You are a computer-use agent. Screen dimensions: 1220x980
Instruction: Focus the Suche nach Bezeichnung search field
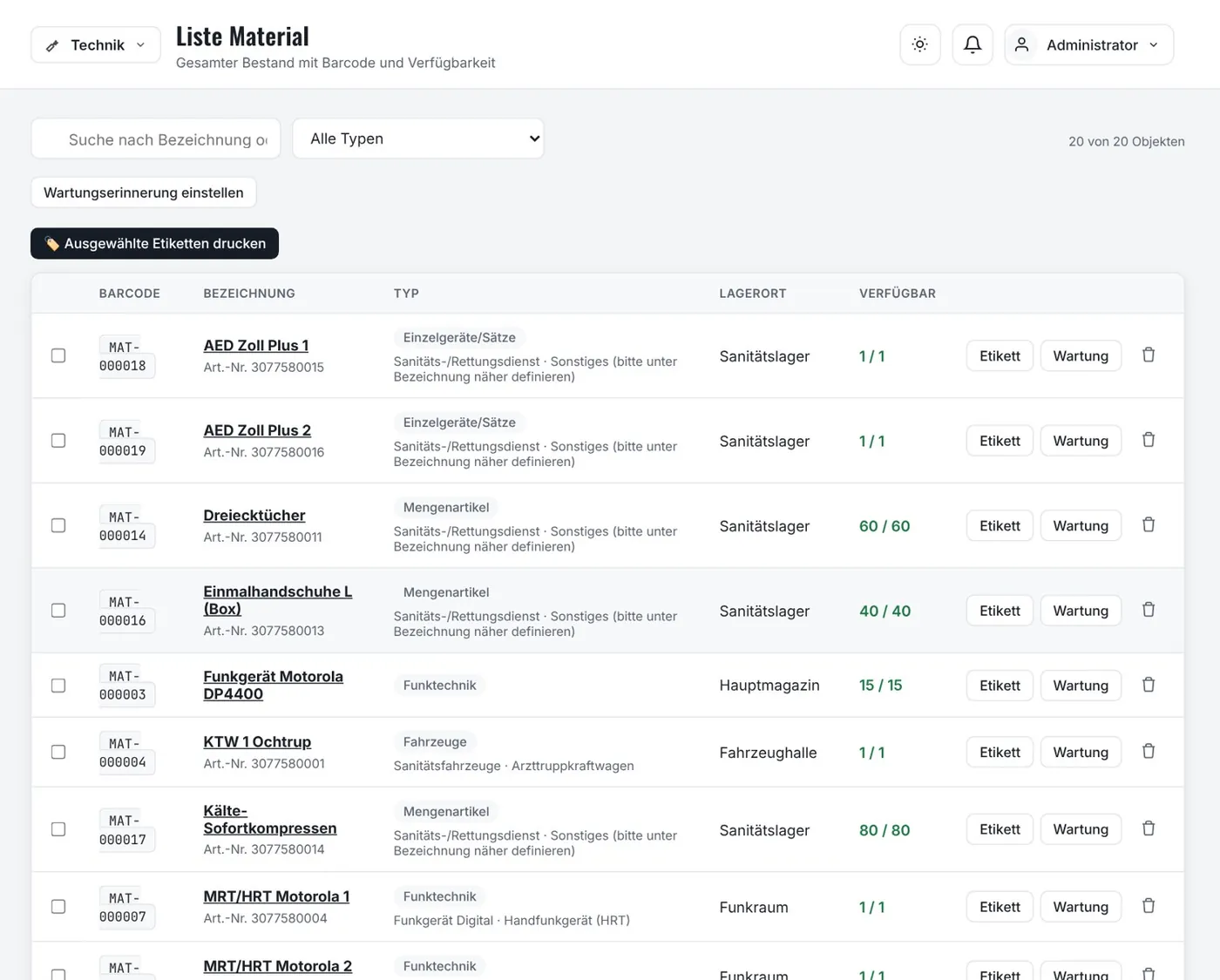156,139
